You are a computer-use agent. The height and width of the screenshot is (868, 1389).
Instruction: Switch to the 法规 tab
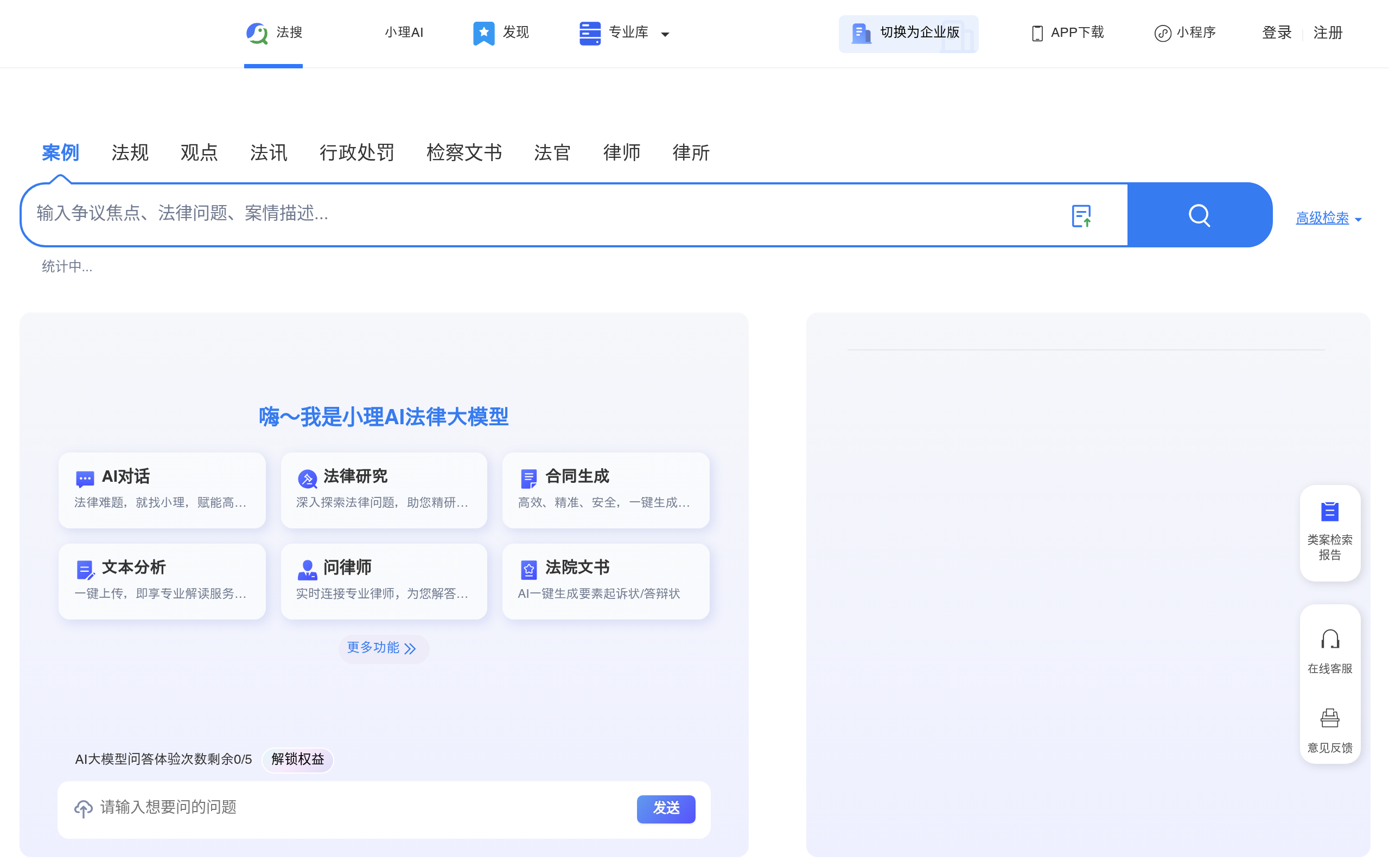pyautogui.click(x=130, y=152)
